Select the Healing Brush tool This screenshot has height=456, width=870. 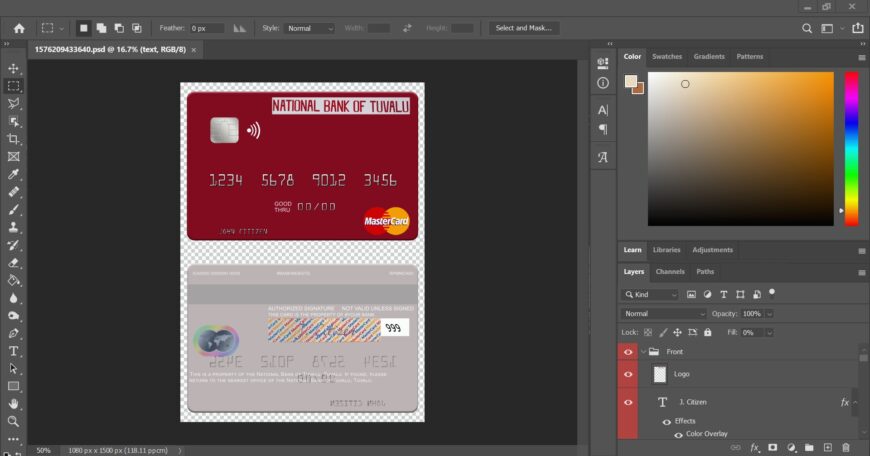13,192
